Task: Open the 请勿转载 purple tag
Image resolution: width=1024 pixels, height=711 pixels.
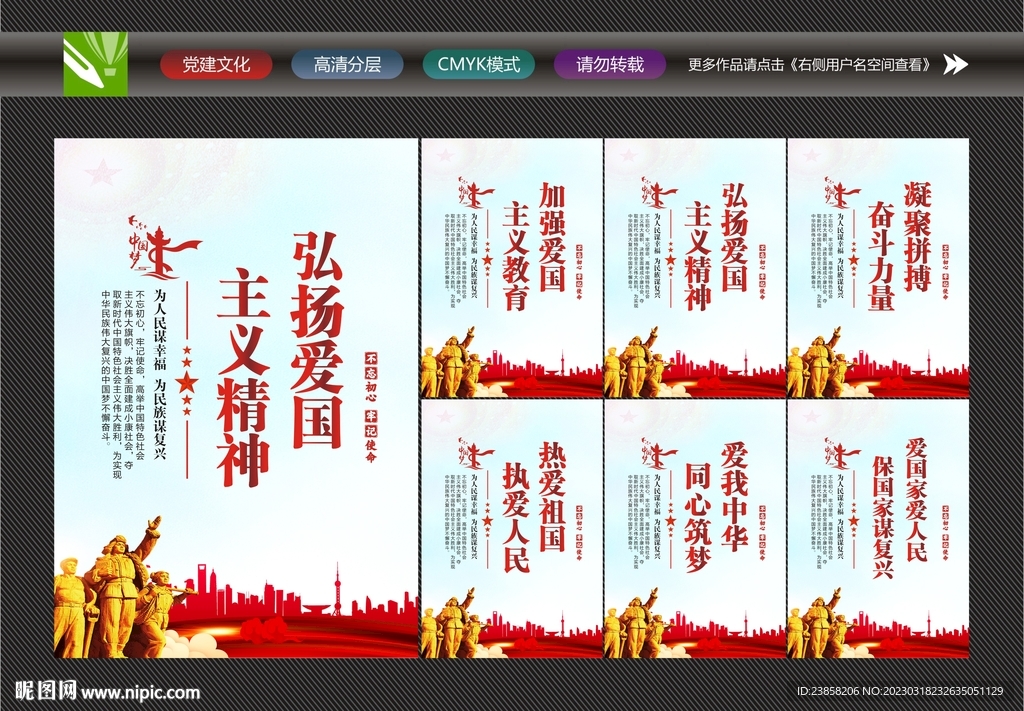Action: [x=610, y=65]
